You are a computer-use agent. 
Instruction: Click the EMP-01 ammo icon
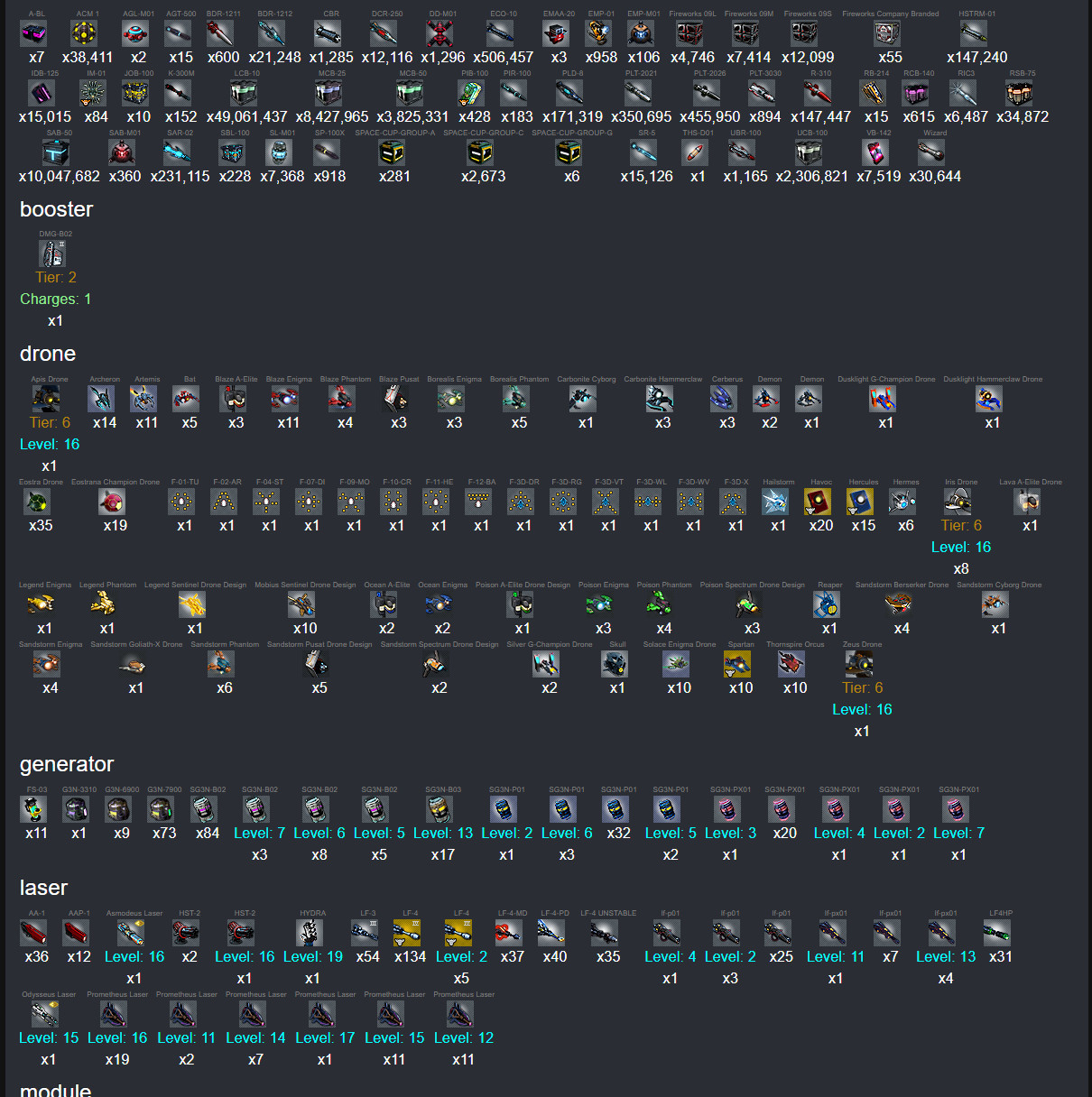[x=598, y=33]
